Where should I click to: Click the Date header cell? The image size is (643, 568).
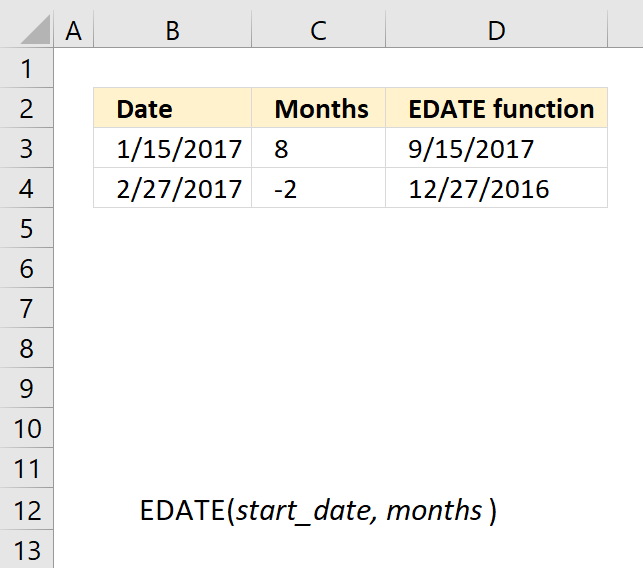click(x=173, y=108)
